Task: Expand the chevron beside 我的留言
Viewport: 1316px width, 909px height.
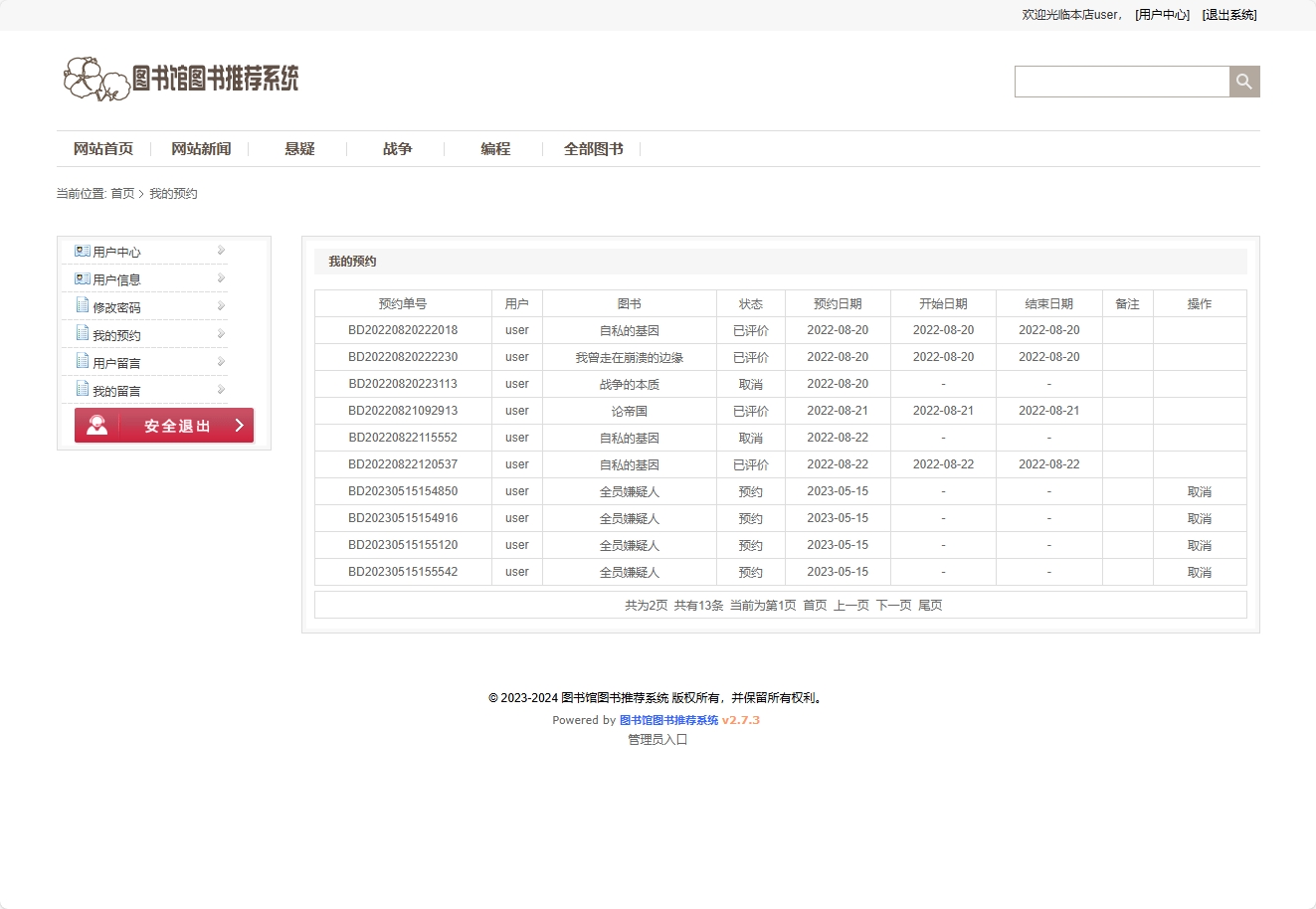Action: coord(221,389)
